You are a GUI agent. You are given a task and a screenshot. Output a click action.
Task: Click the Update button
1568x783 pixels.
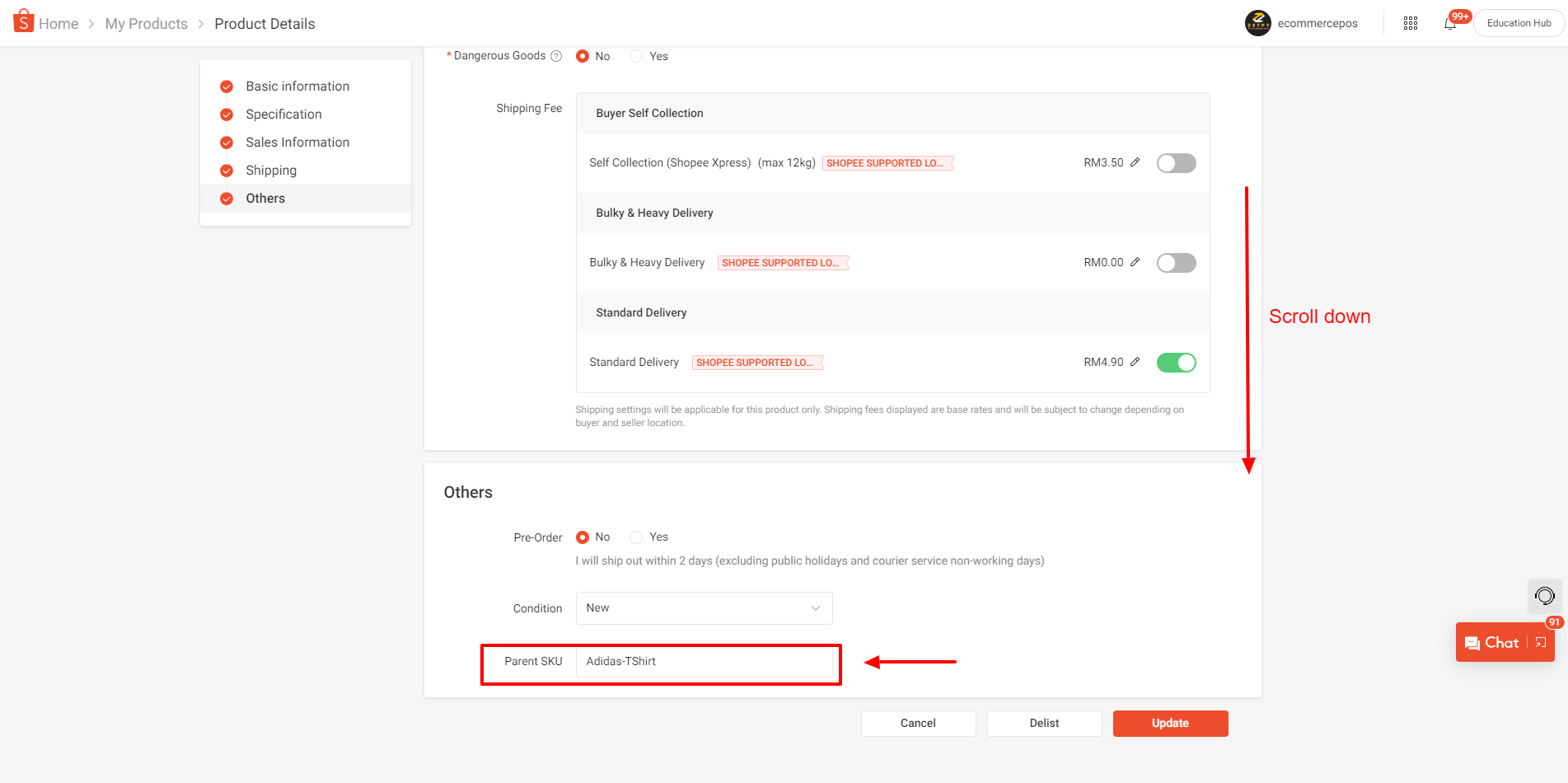1170,724
